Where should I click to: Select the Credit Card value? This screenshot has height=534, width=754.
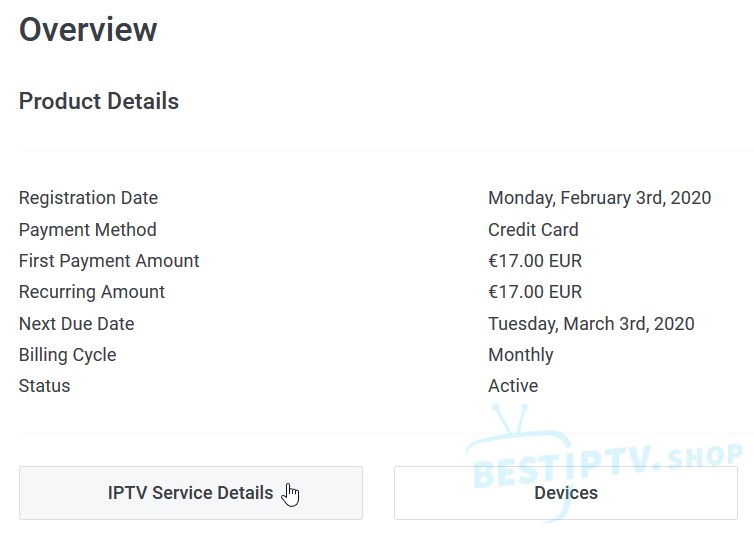(533, 230)
